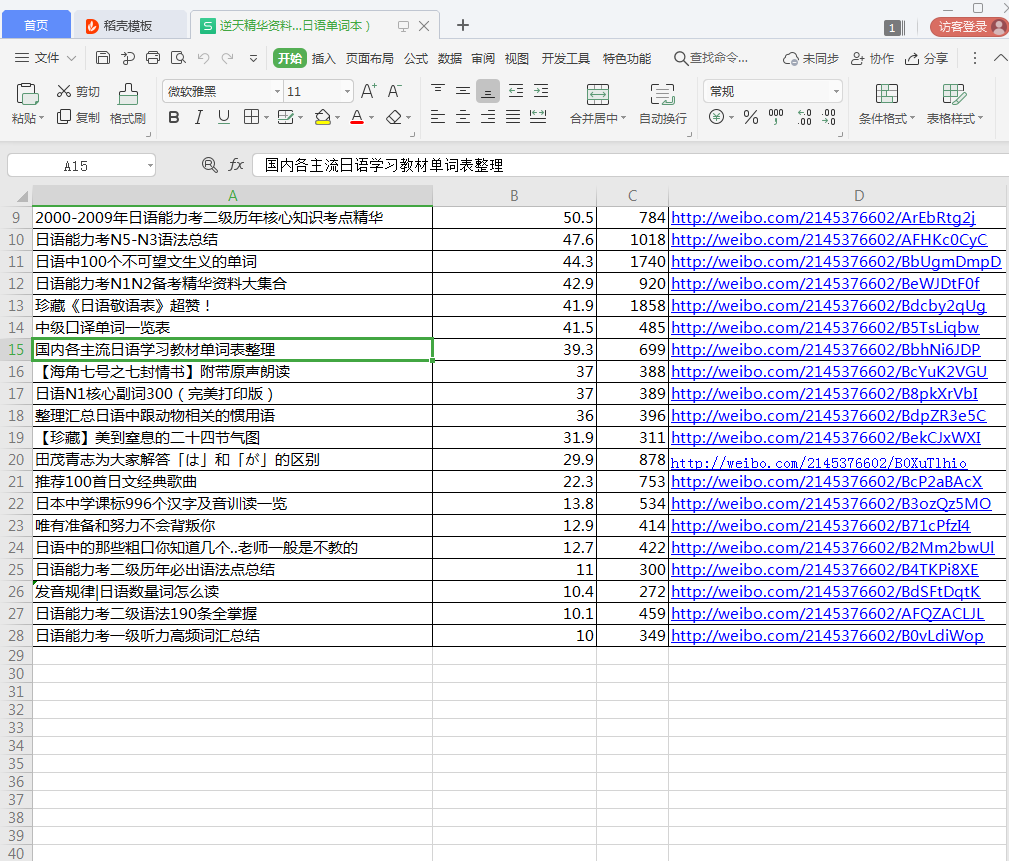Enable wrap text with 自动换行
Screen dimensions: 1009x861
pyautogui.click(x=661, y=103)
